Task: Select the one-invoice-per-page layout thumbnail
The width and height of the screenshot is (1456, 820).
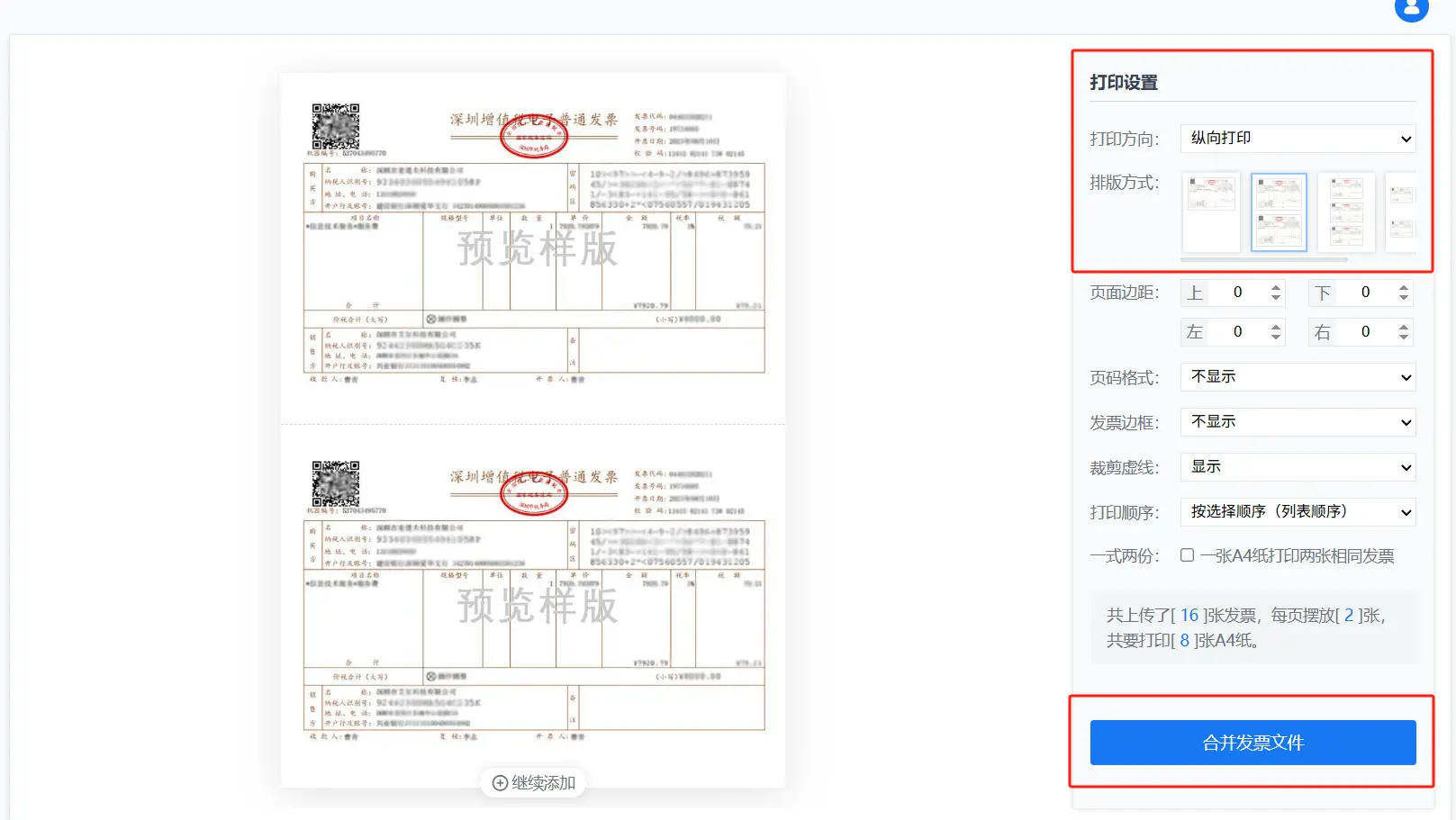Action: coord(1211,212)
